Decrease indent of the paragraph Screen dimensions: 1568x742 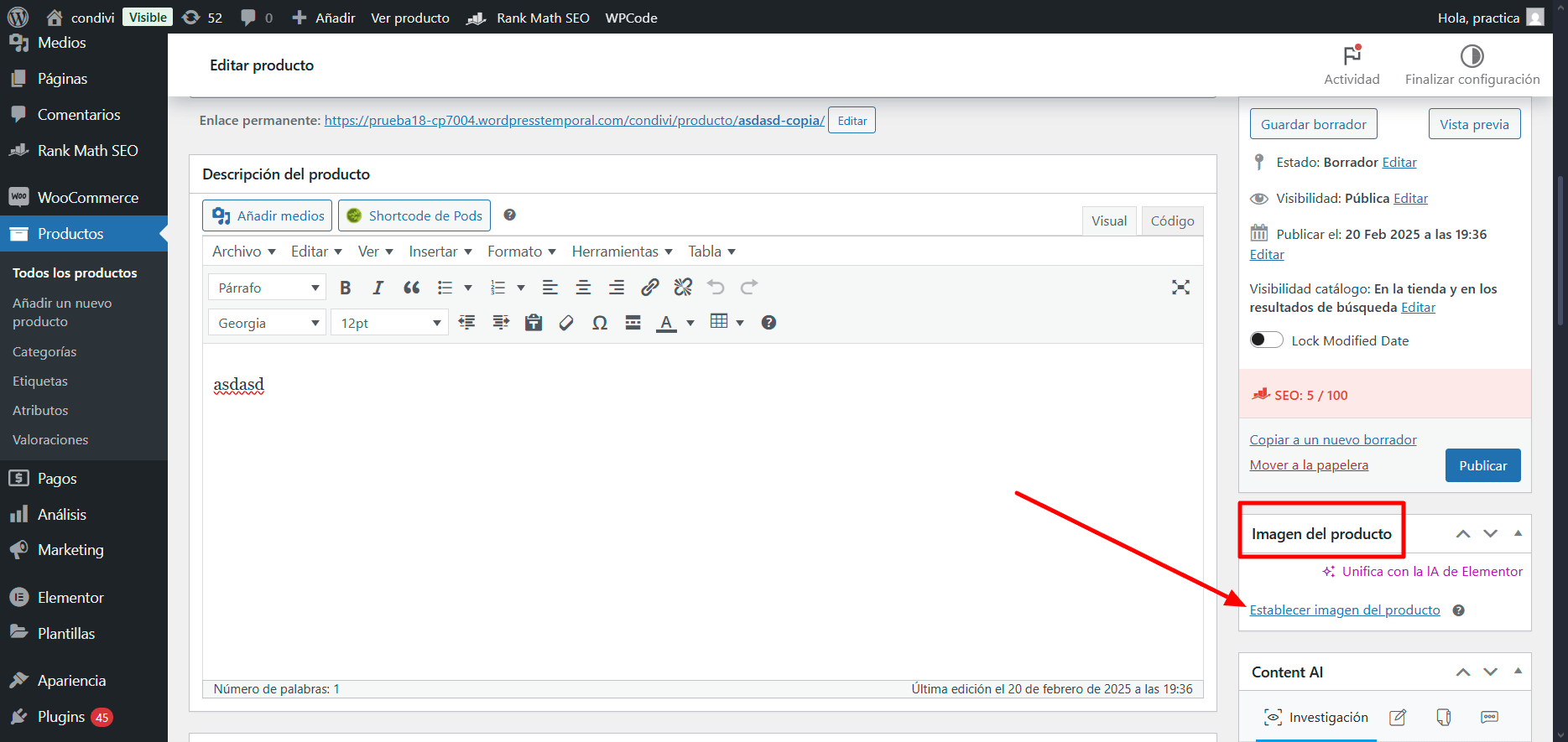466,323
